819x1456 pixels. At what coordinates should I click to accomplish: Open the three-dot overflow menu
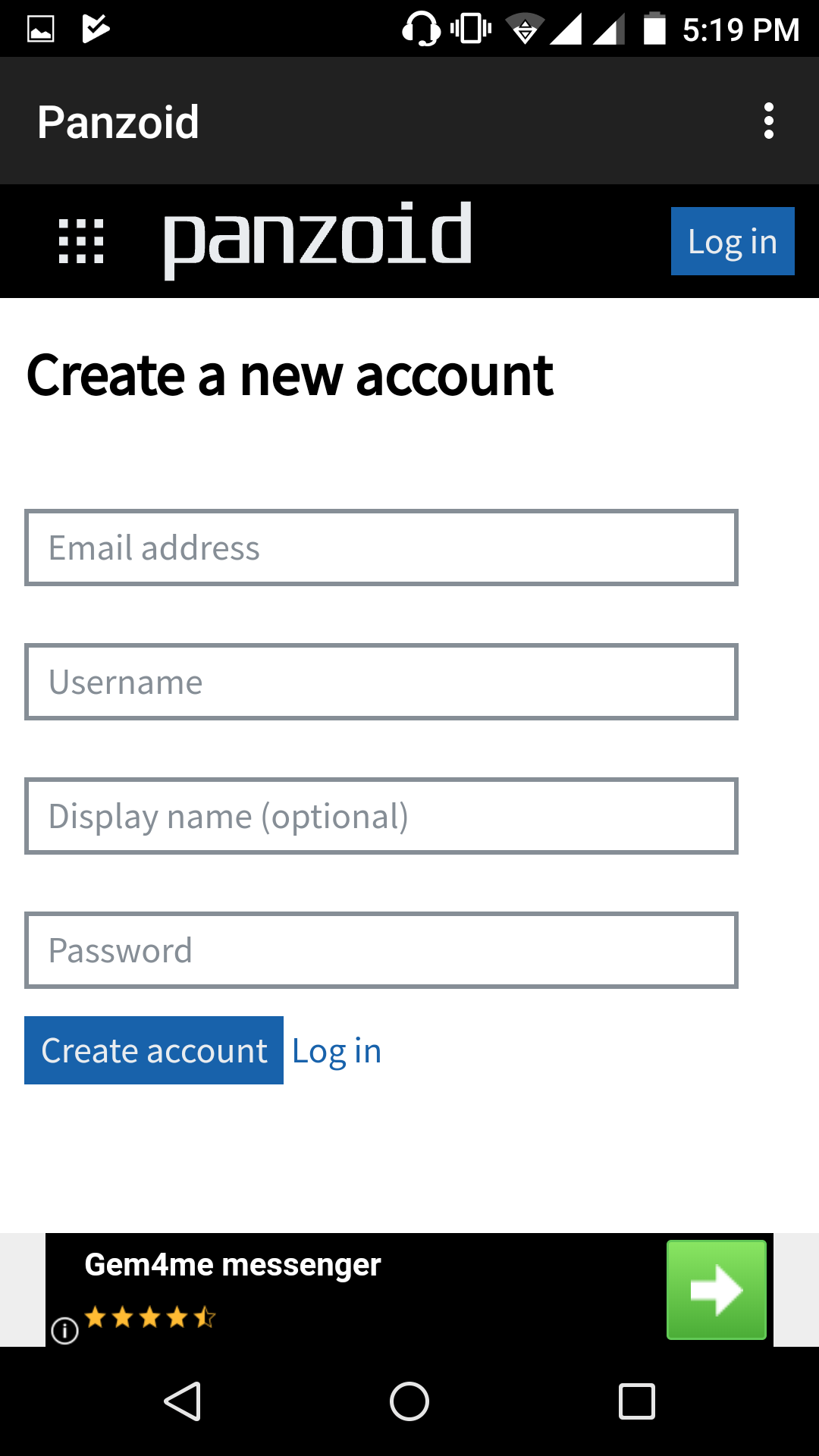(x=768, y=121)
